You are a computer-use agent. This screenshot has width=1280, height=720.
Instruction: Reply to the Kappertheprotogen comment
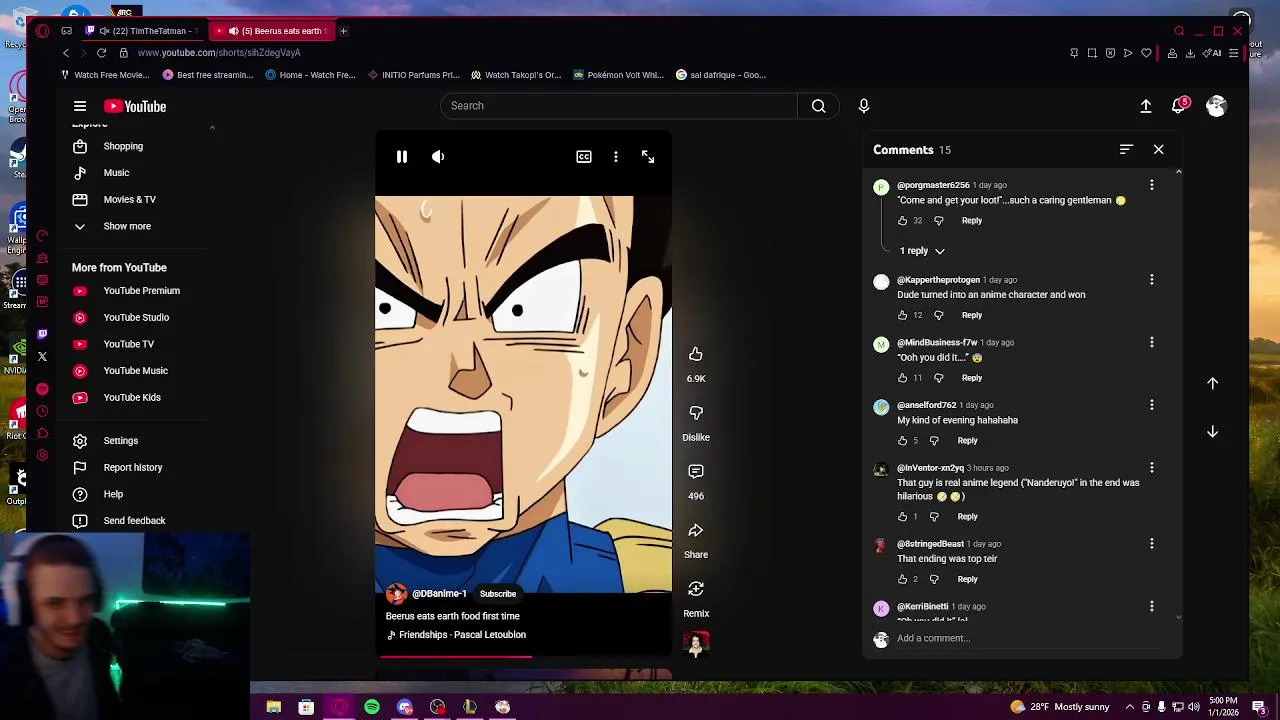click(x=972, y=316)
